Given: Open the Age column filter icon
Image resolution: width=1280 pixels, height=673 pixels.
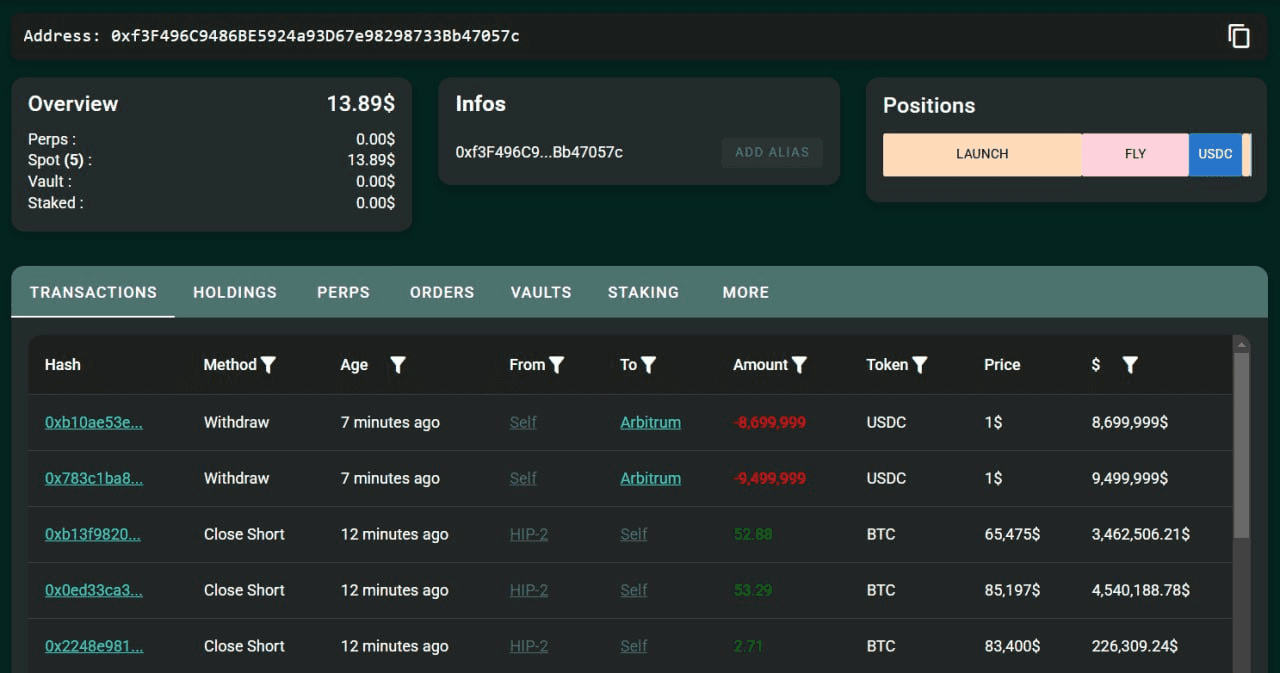Looking at the screenshot, I should (x=398, y=365).
